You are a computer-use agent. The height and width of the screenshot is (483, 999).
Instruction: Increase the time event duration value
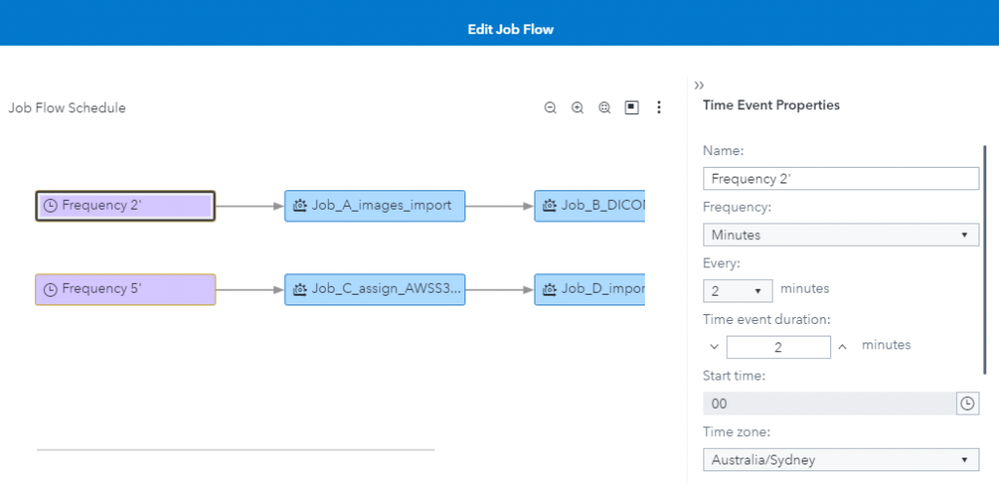click(843, 347)
